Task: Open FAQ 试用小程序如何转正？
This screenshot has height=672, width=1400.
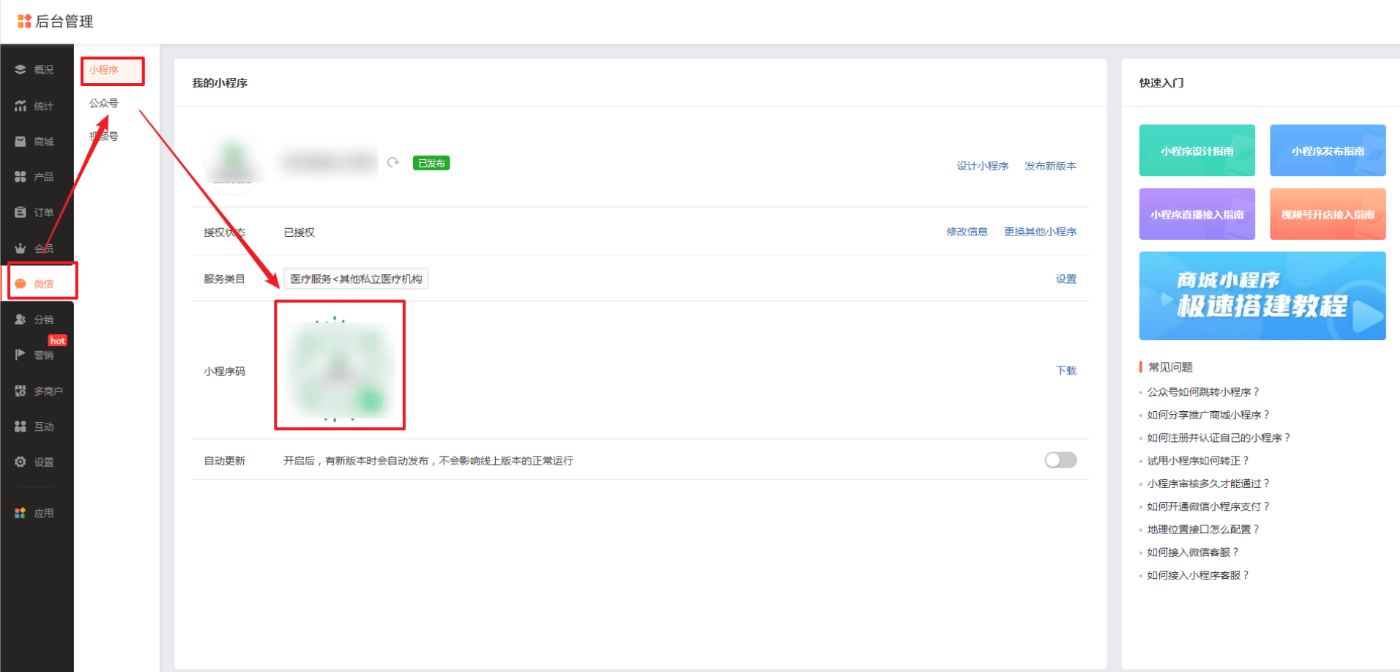Action: pyautogui.click(x=1198, y=461)
